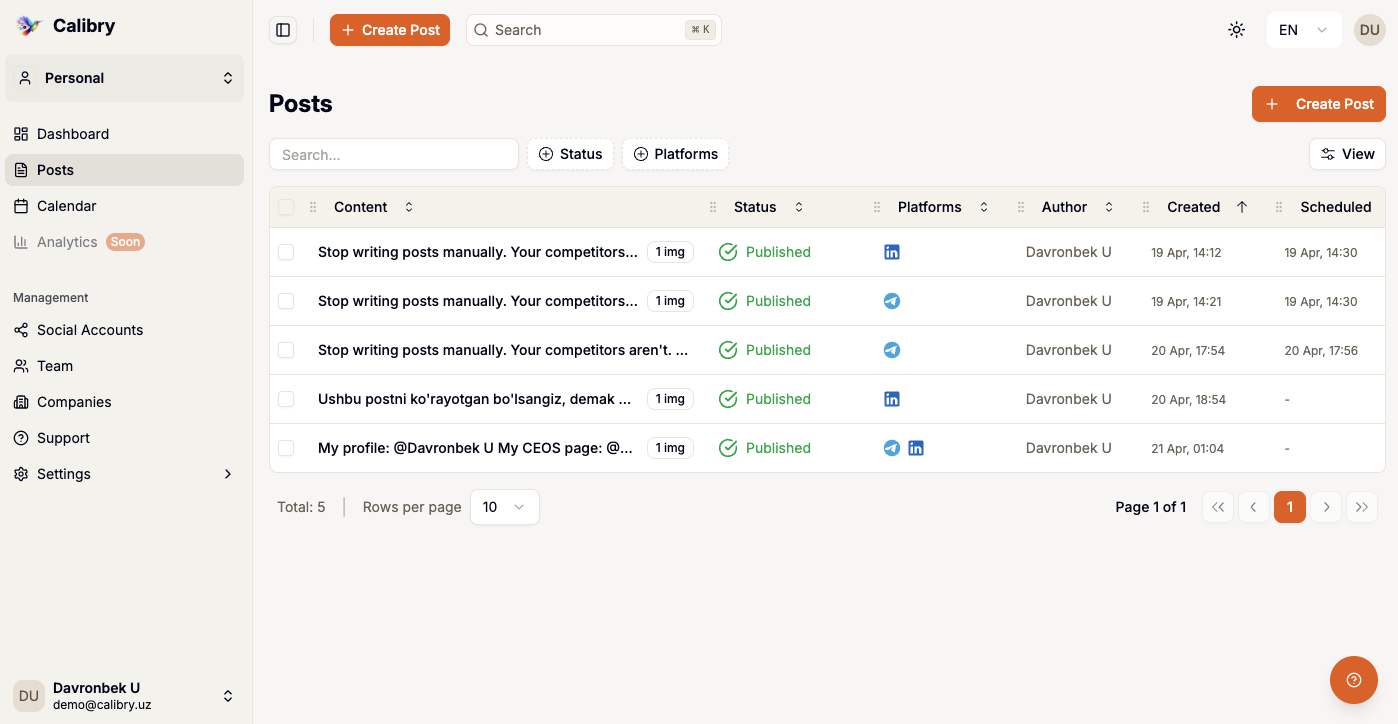Open post "My profile: @Davronbek U My CEOS page"
Viewport: 1398px width, 724px height.
476,448
